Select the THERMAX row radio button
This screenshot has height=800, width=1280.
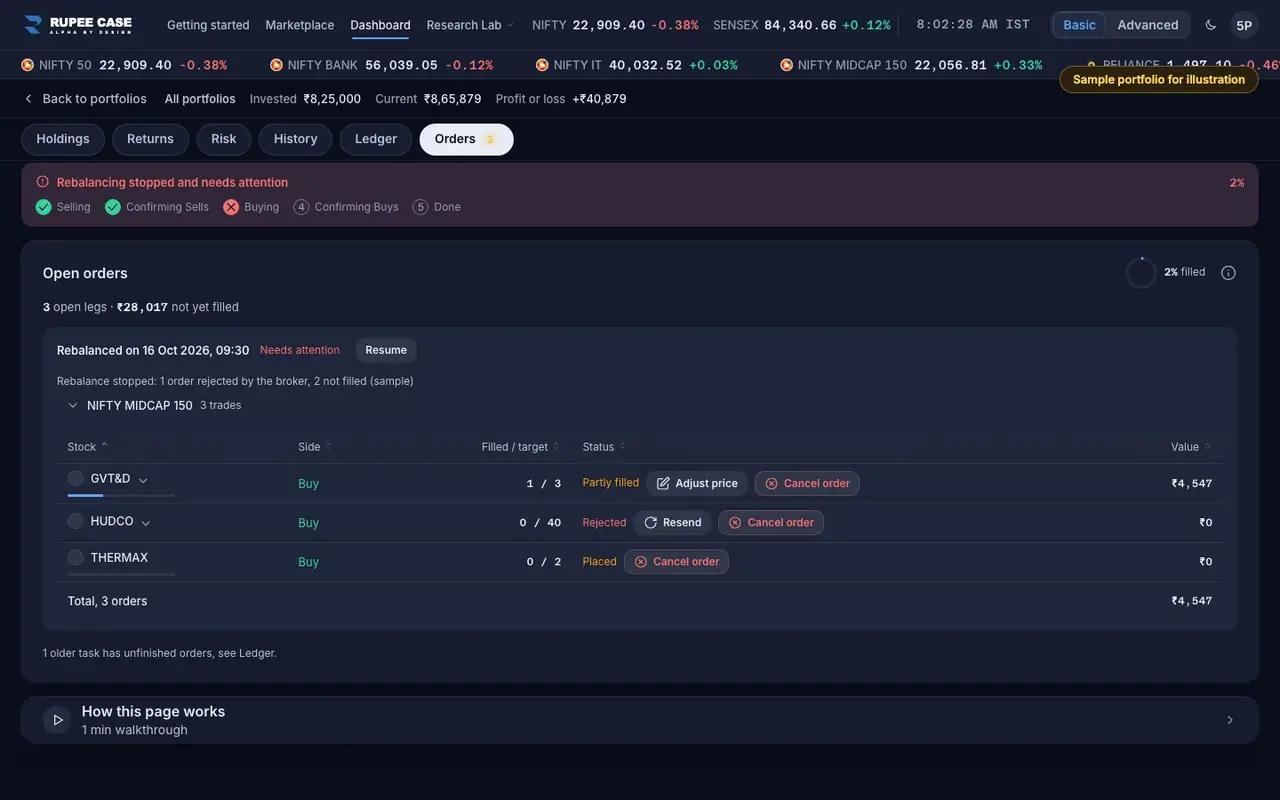75,557
